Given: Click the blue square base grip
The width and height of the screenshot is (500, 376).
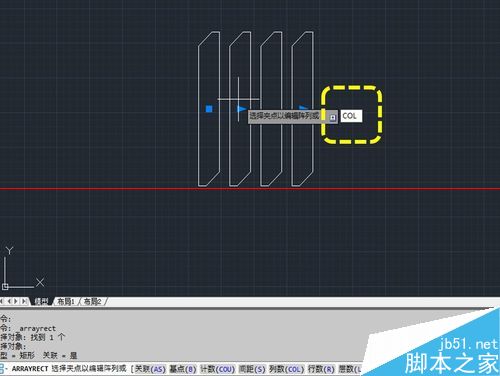Looking at the screenshot, I should tap(209, 109).
